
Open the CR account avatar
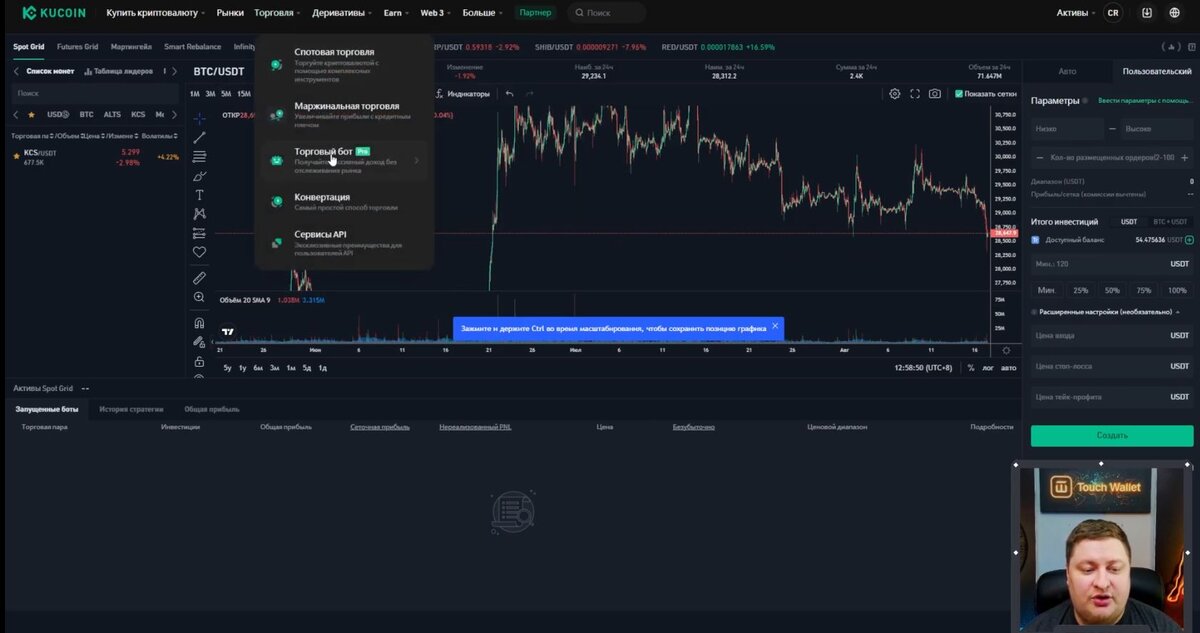coord(1113,13)
